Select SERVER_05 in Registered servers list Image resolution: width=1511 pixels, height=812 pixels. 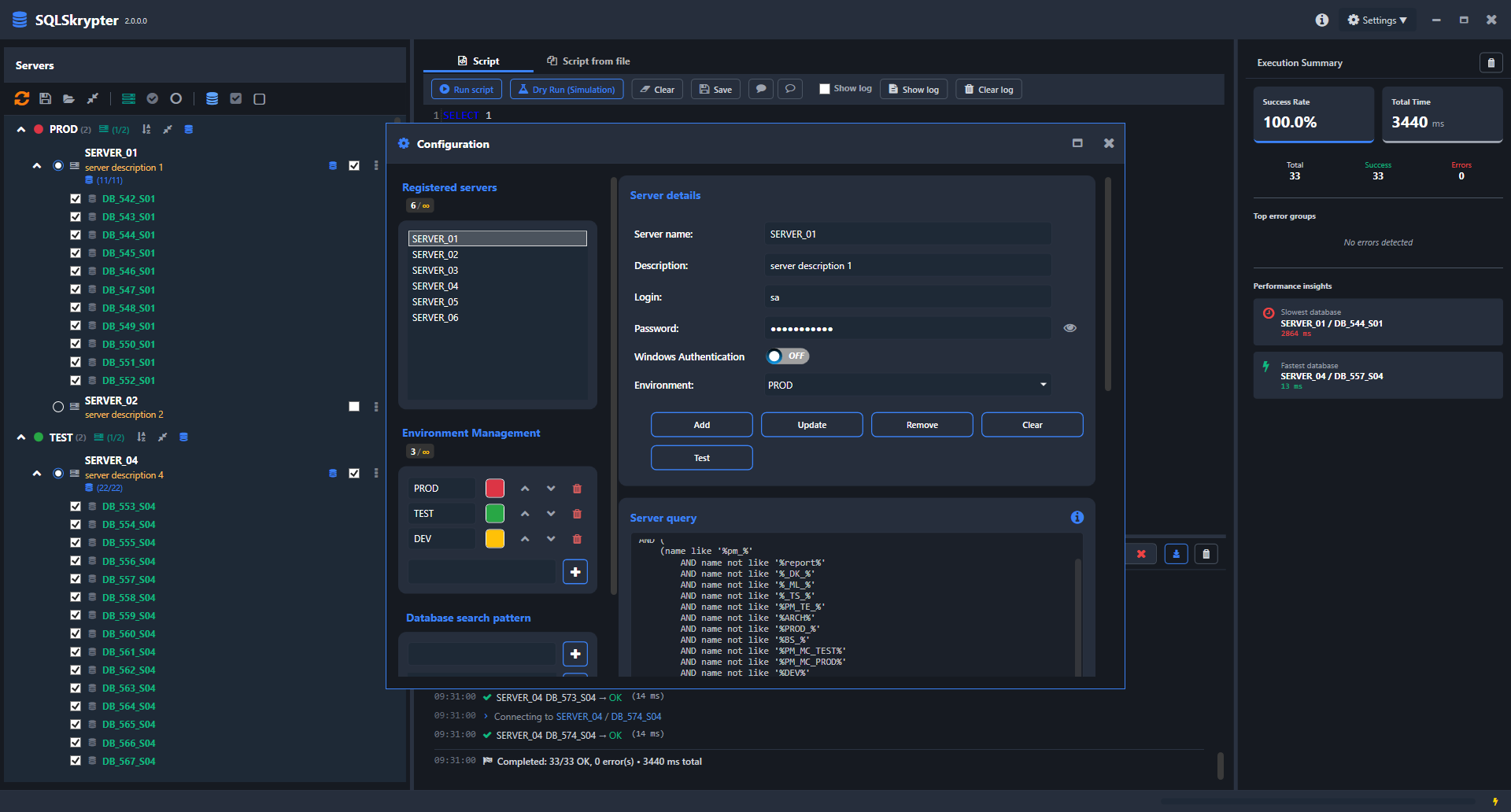click(497, 301)
